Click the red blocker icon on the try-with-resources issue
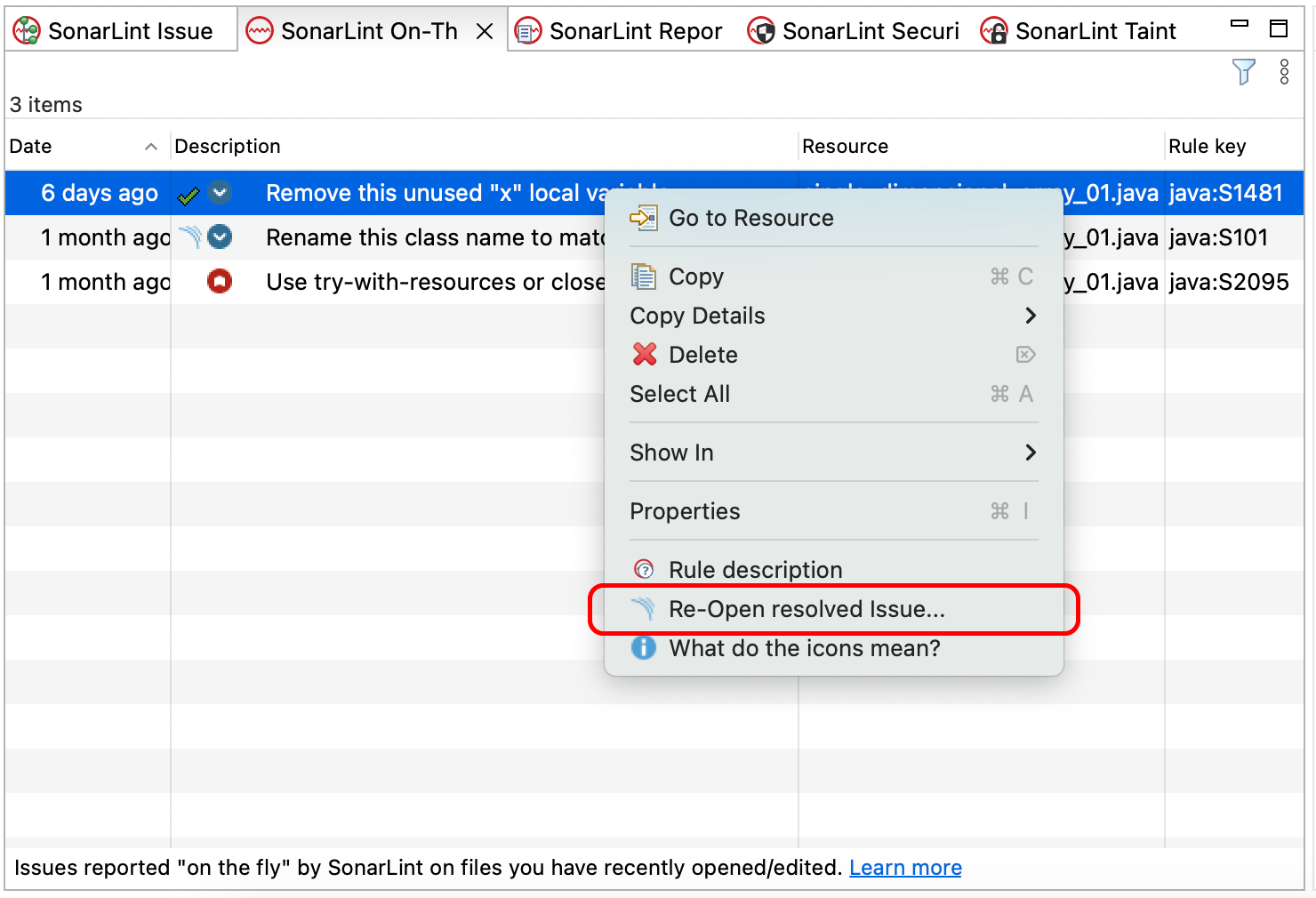1316x898 pixels. (219, 281)
